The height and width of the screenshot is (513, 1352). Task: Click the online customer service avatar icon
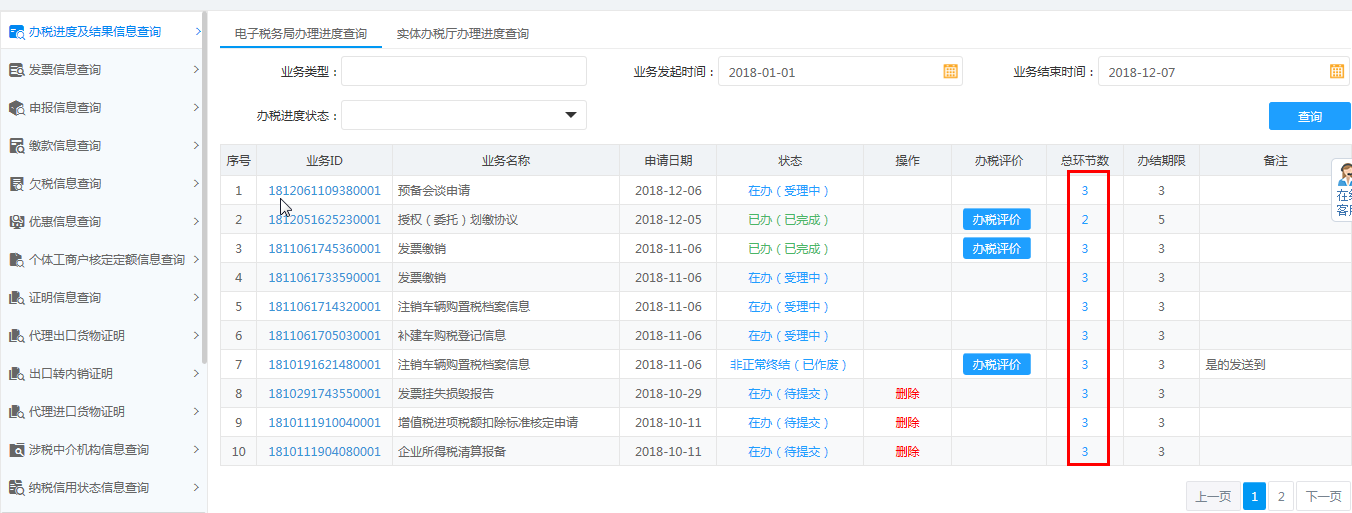(1344, 175)
